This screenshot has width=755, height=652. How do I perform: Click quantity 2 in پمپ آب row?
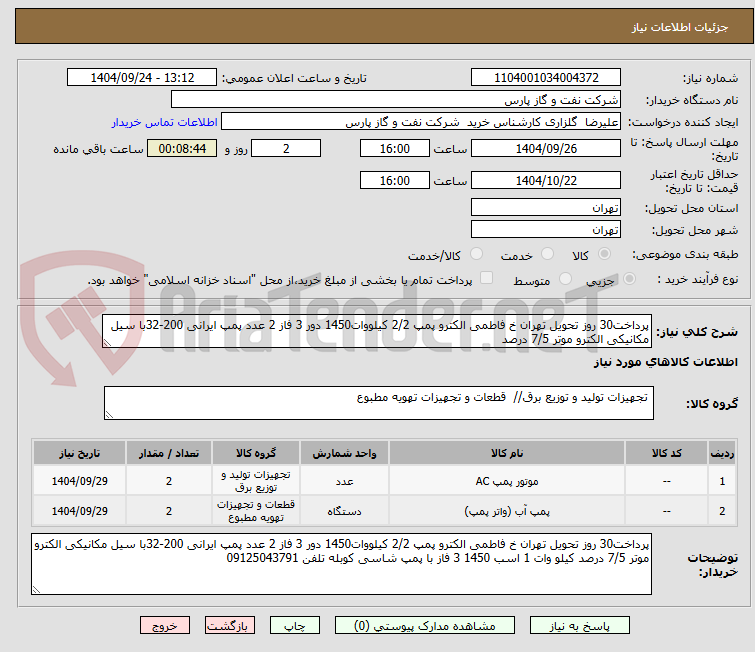[x=169, y=511]
